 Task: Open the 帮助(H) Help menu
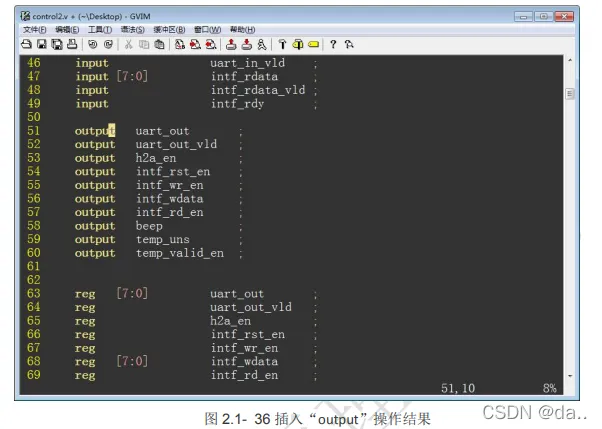pyautogui.click(x=242, y=30)
